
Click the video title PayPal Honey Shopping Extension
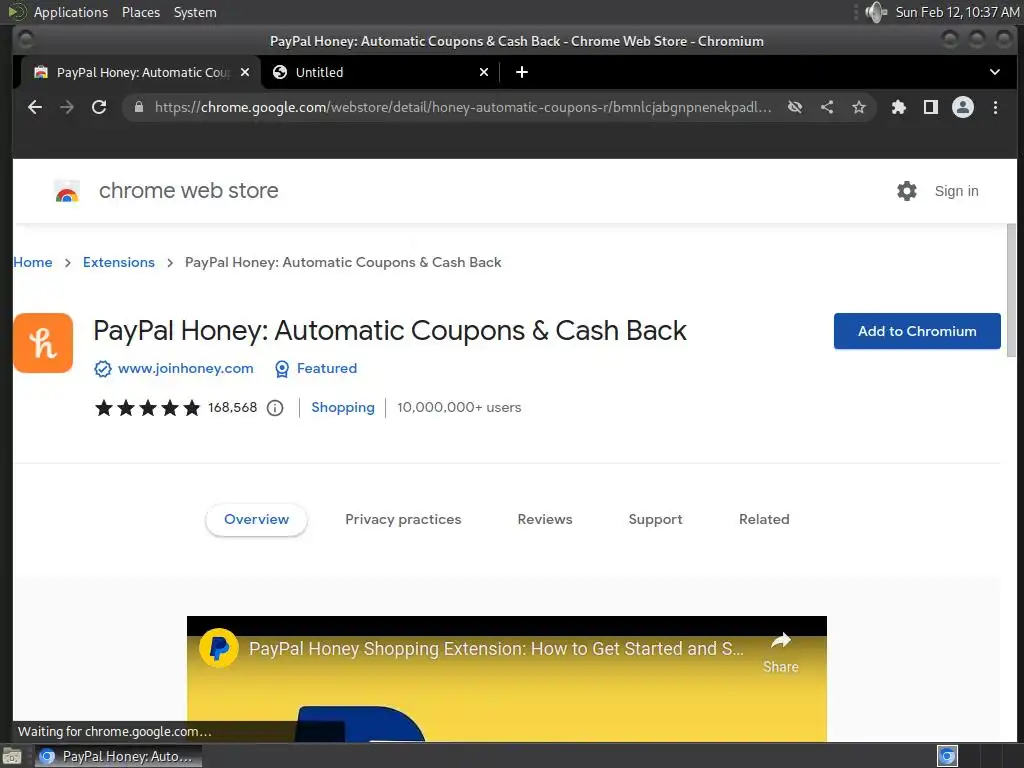pyautogui.click(x=496, y=648)
